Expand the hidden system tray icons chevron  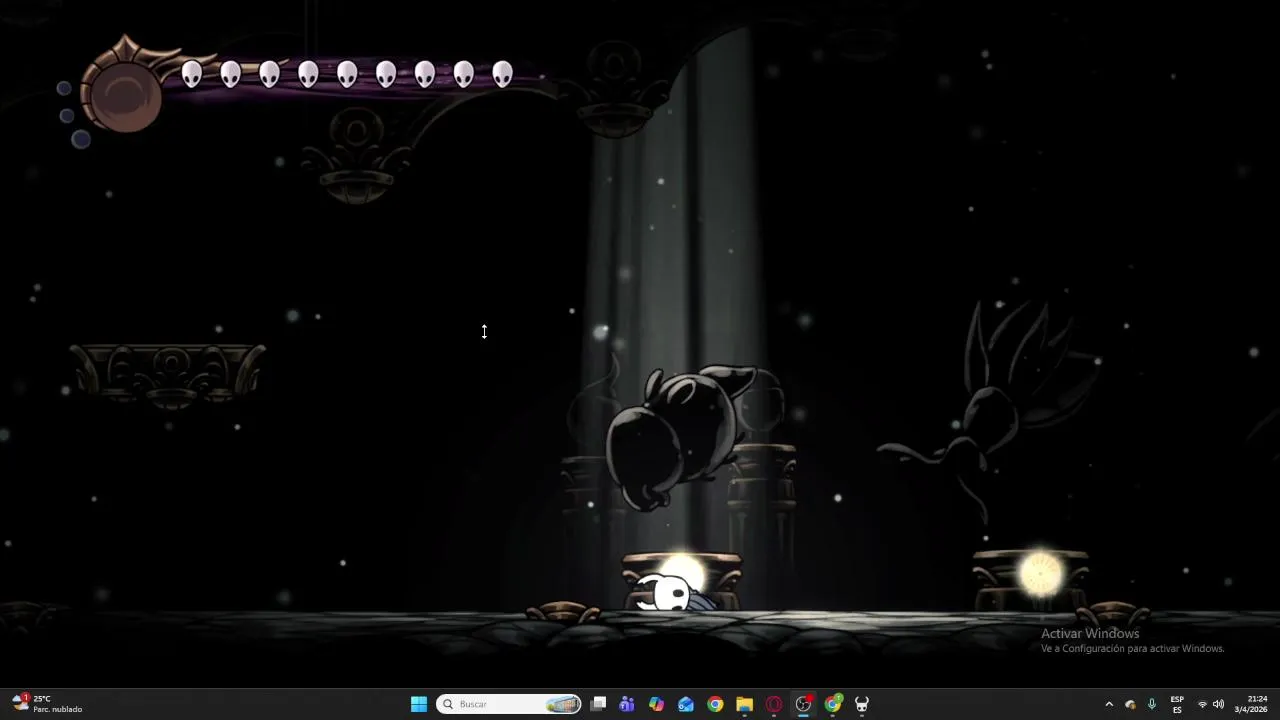pos(1108,704)
